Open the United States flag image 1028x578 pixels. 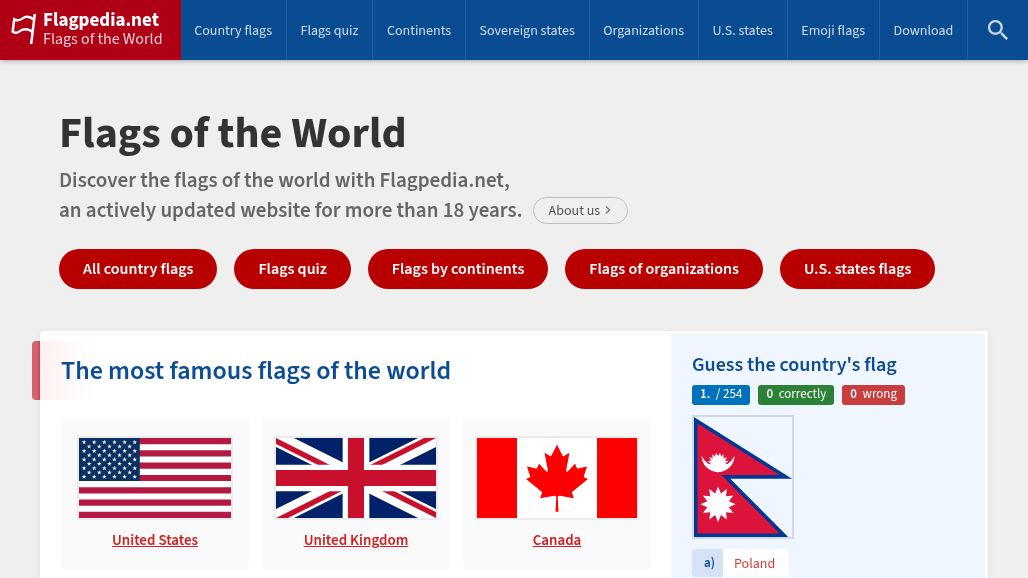click(x=155, y=478)
